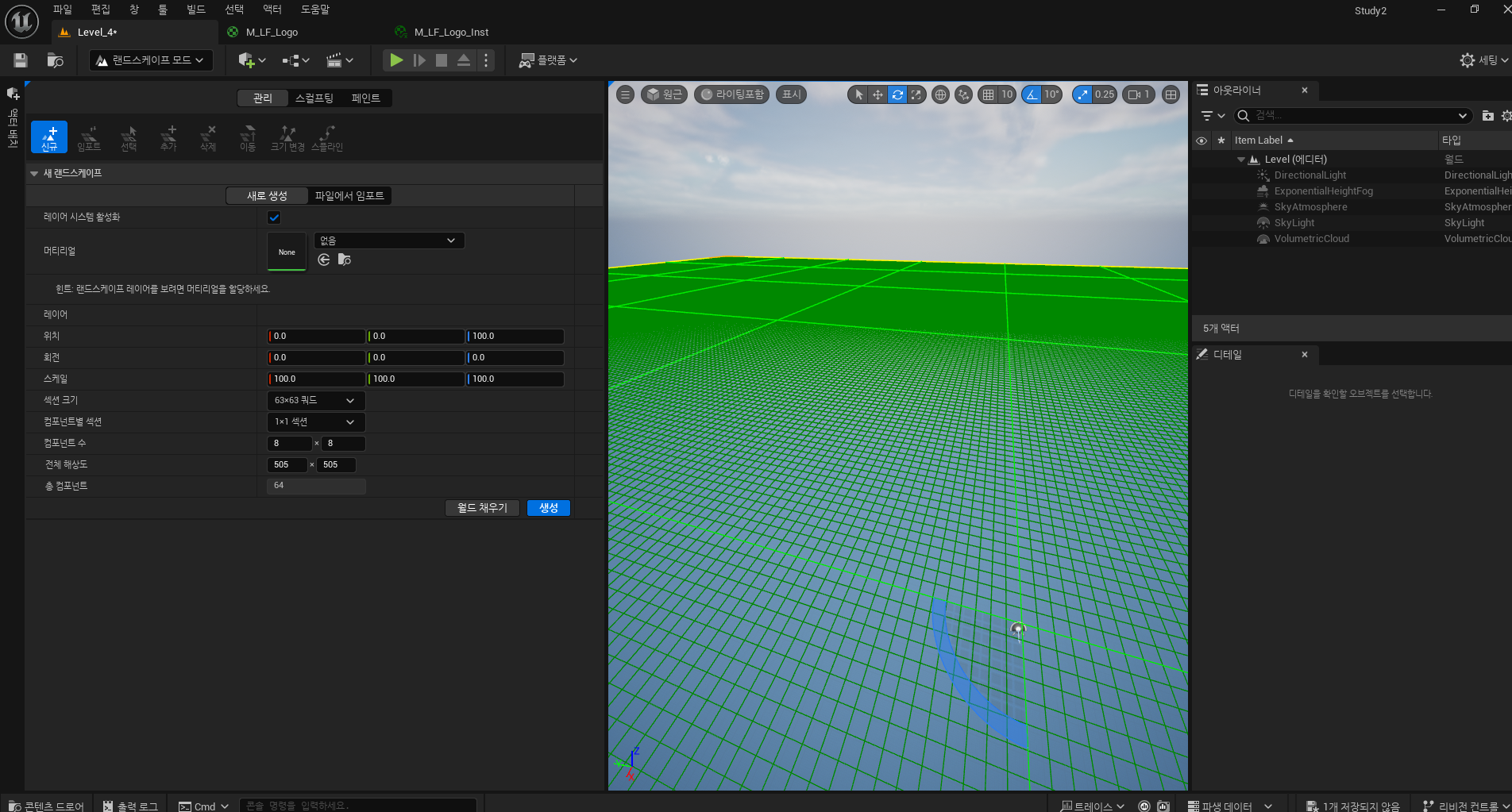1512x812 pixels.
Task: Open section size 63×63 쿼드 dropdown
Action: [x=316, y=401]
